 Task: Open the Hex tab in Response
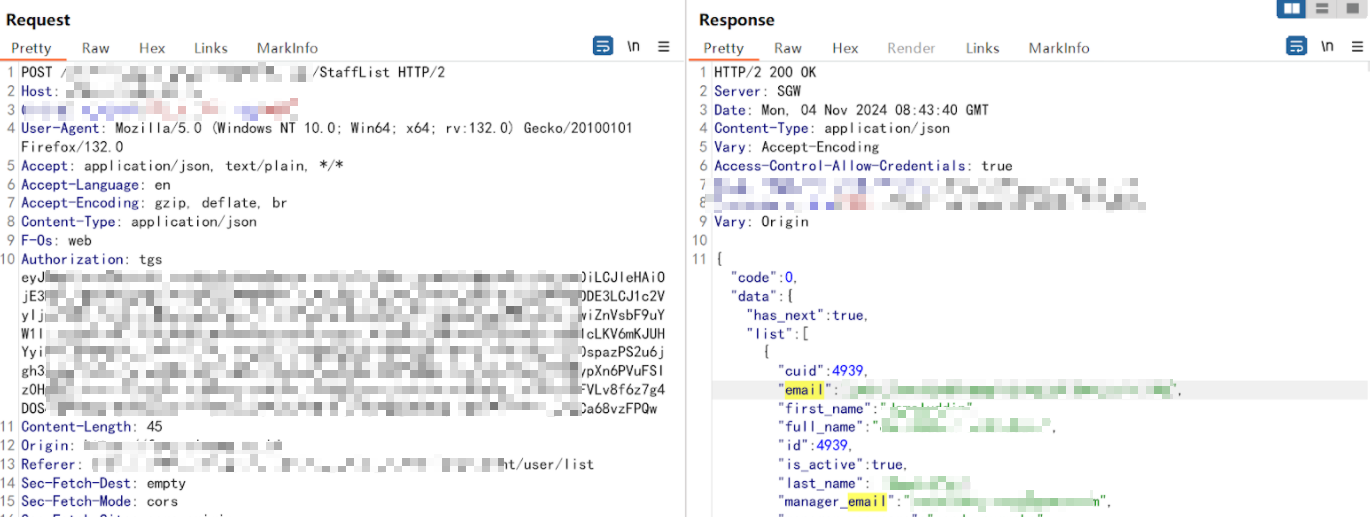(845, 48)
